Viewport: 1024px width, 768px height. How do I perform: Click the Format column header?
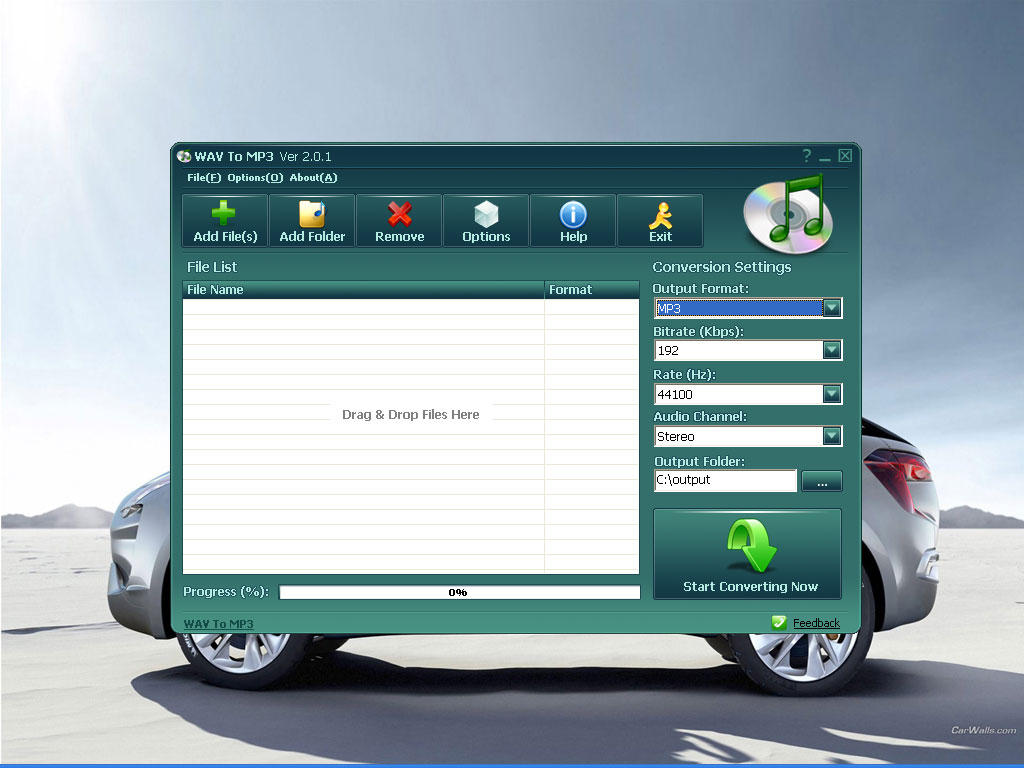tap(592, 289)
